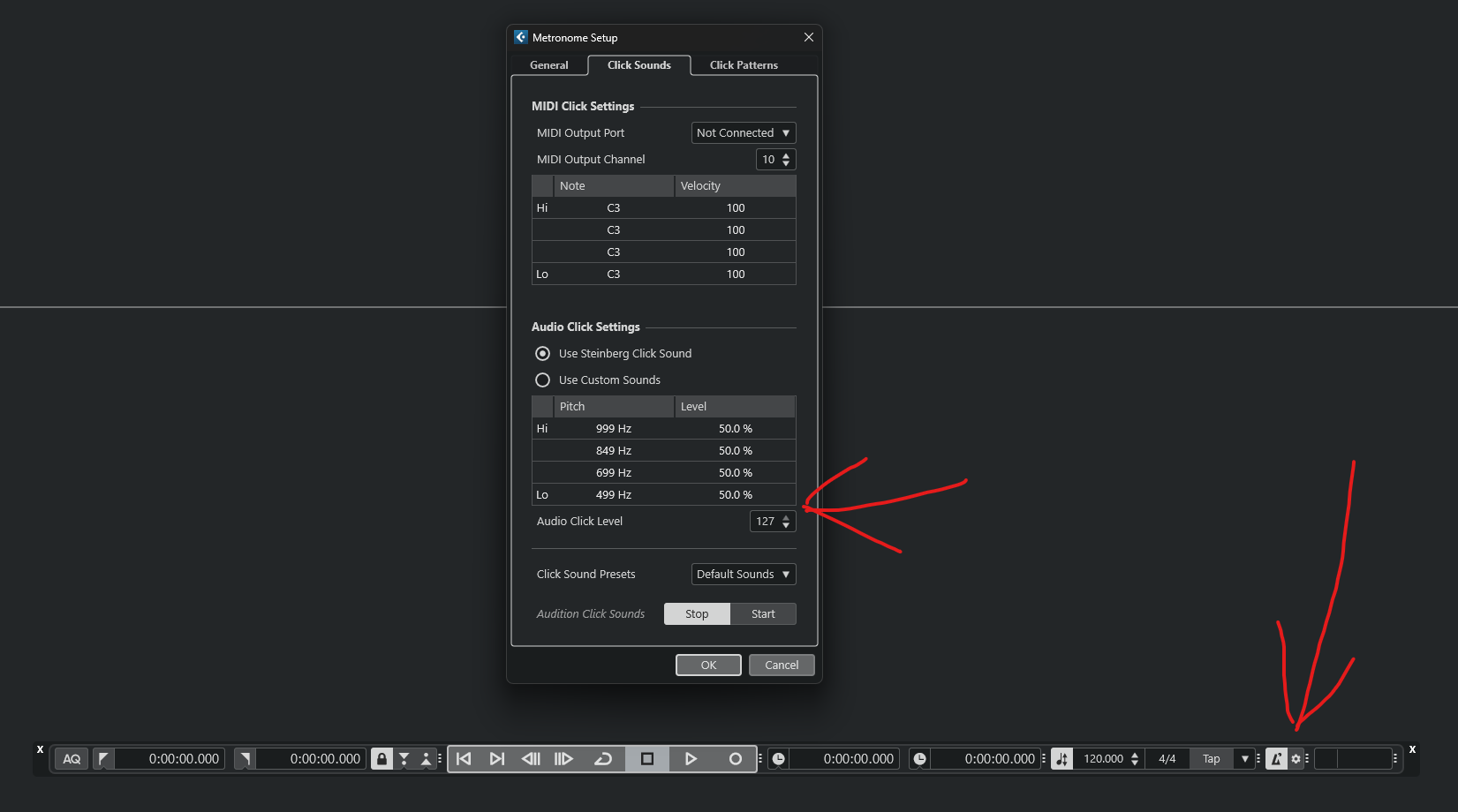Screen dimensions: 1458x812
Task: Click the secondary time display value
Action: pyautogui.click(x=986, y=759)
